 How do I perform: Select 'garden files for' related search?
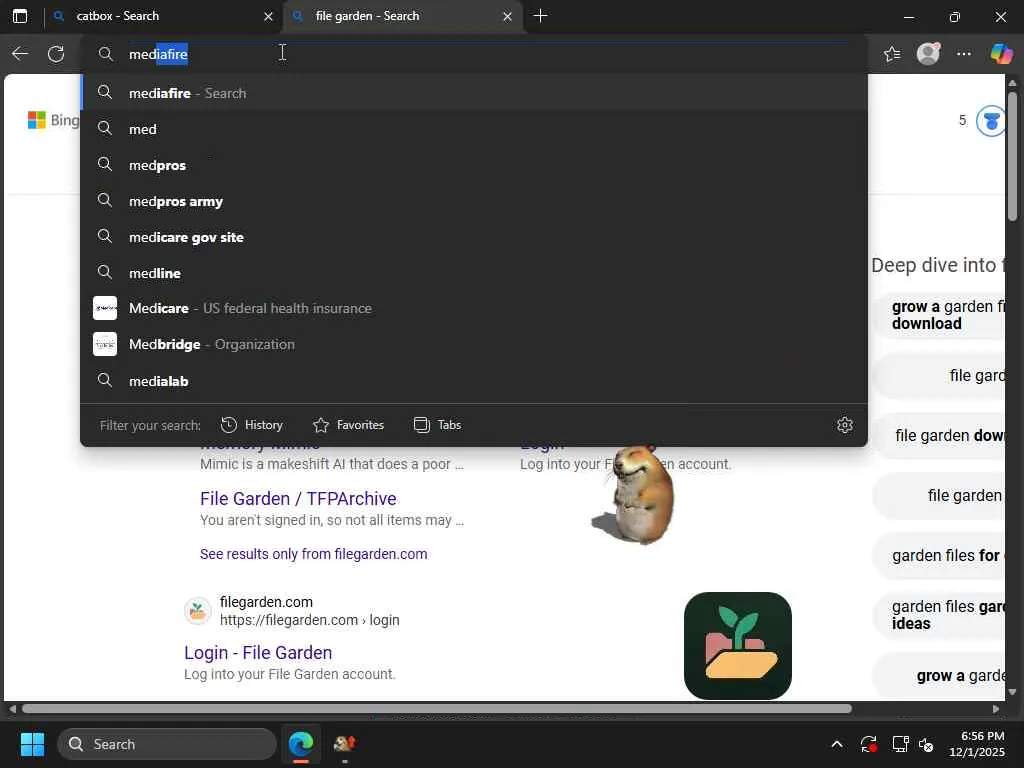pos(940,556)
